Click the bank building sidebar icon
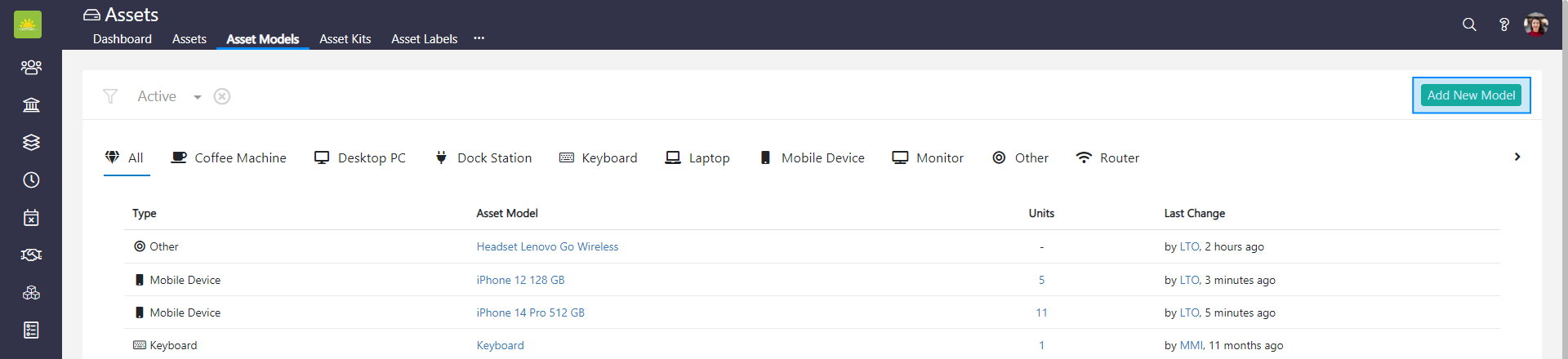 pyautogui.click(x=31, y=104)
